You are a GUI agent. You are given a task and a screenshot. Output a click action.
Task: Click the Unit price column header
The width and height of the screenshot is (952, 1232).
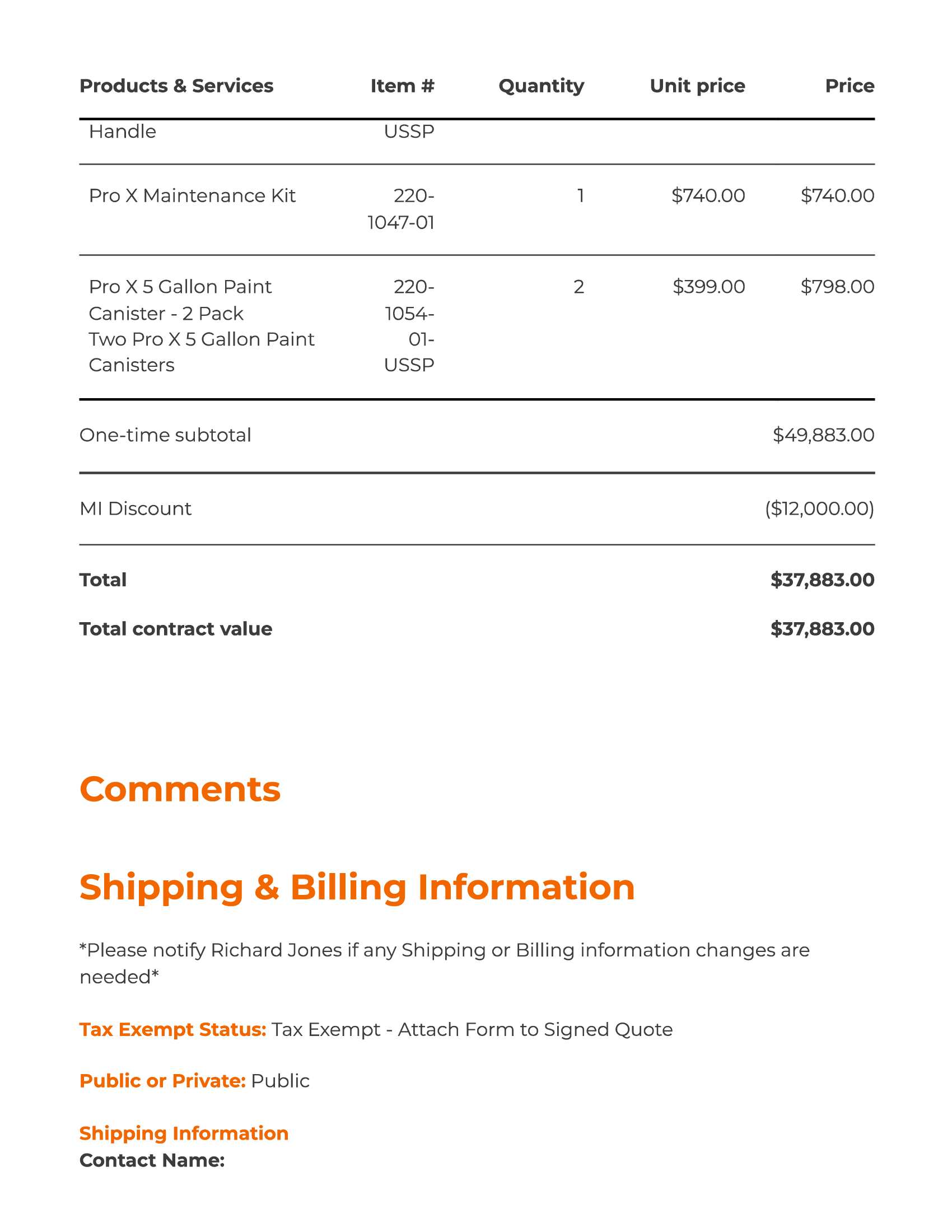click(697, 86)
